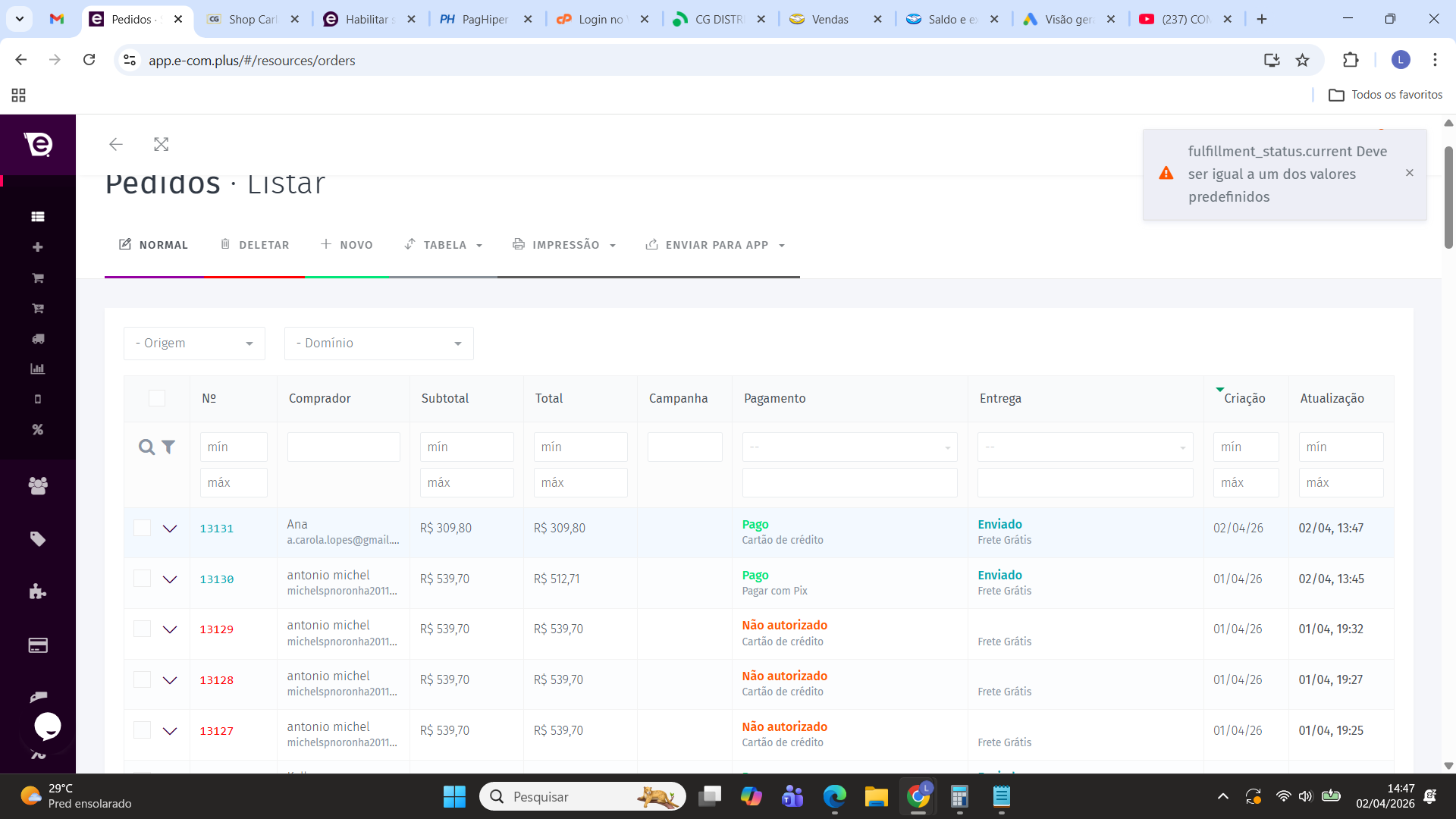Open the Origem dropdown filter
Screen dimensions: 1456x819
194,344
